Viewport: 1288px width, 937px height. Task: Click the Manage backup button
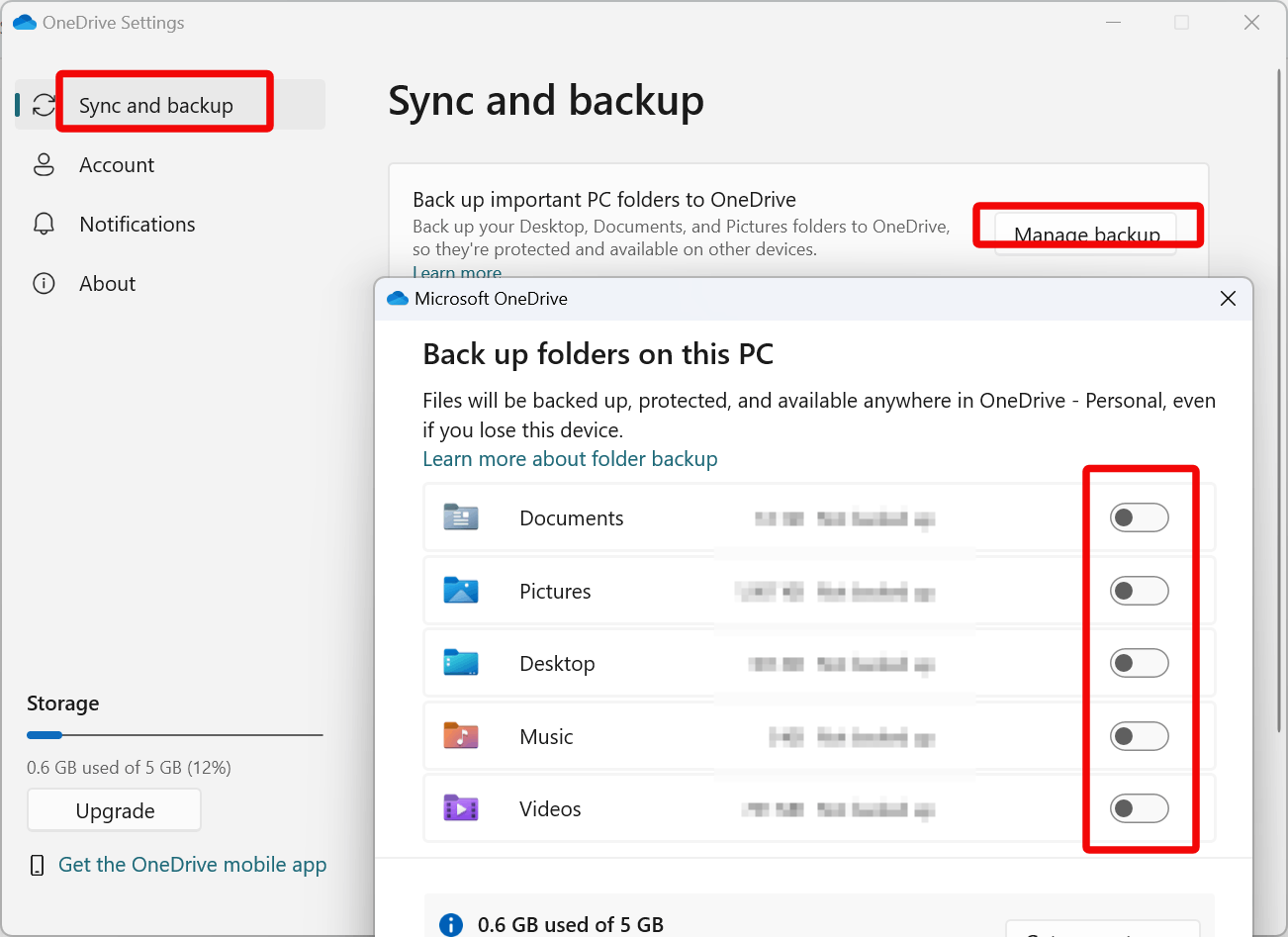pyautogui.click(x=1086, y=234)
